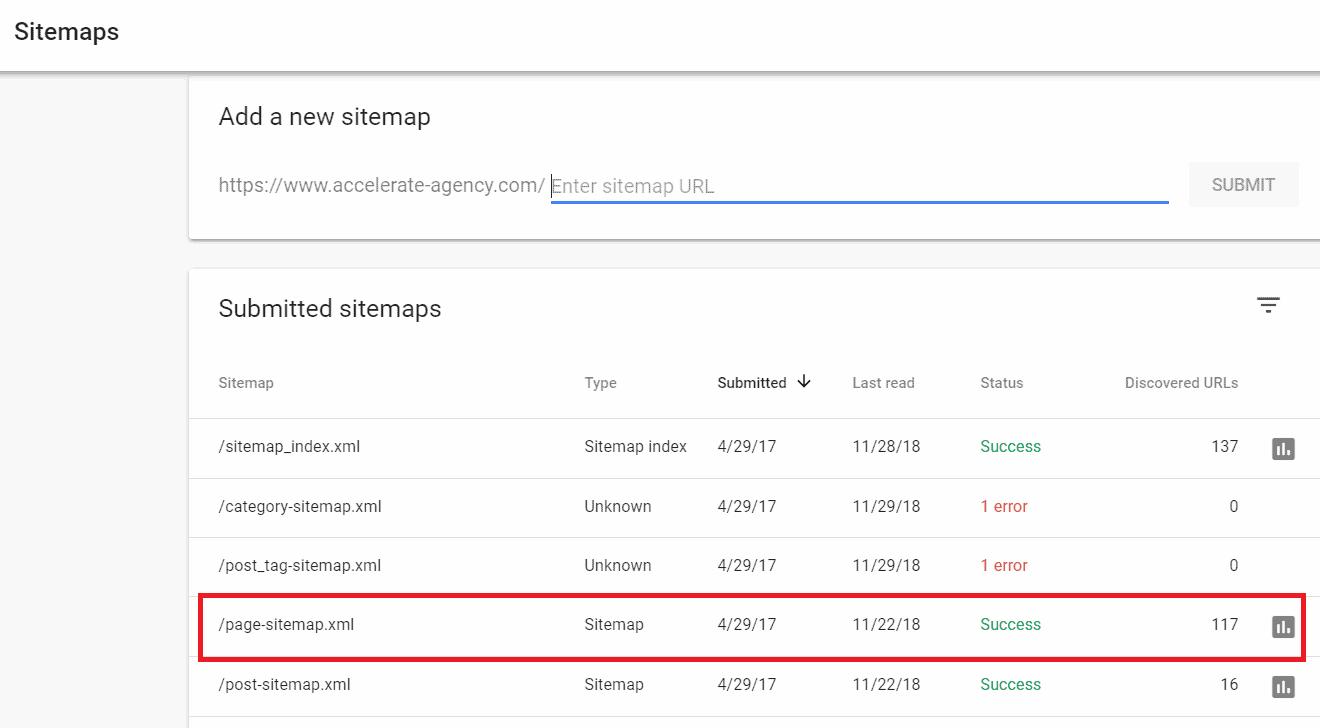
Task: Click the Submitted sort arrow
Action: point(804,382)
